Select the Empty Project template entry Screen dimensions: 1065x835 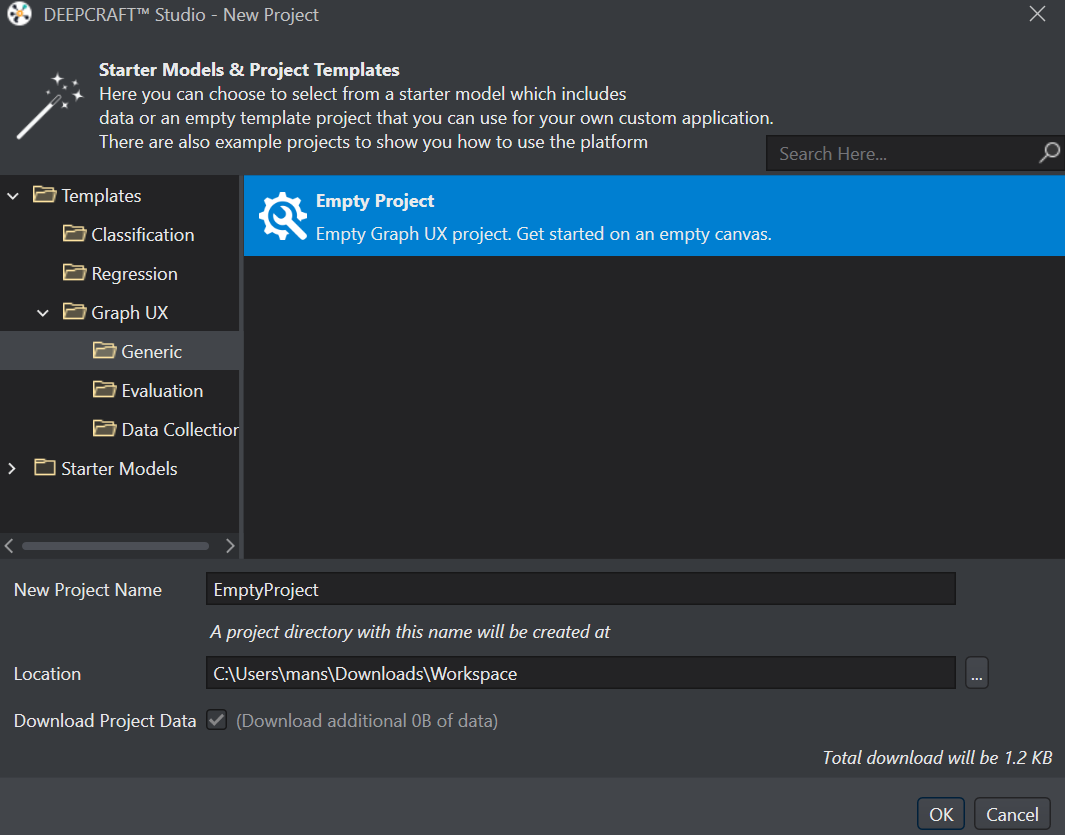click(654, 216)
